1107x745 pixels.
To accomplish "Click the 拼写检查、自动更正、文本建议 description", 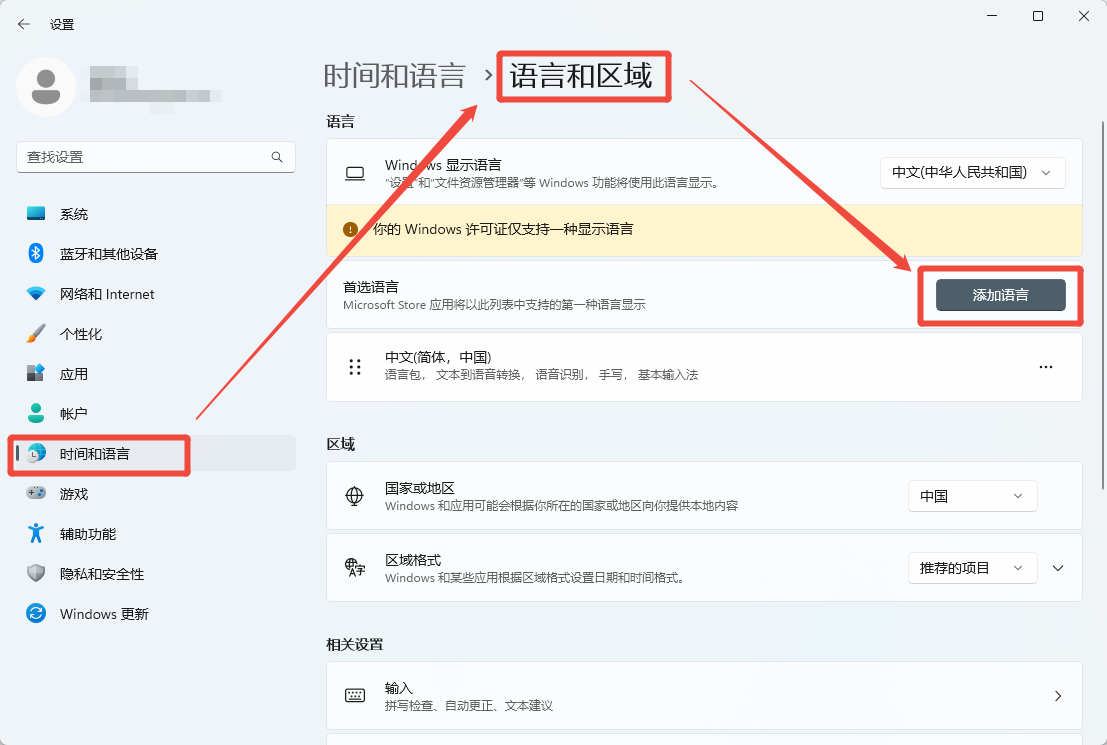I will coord(469,706).
